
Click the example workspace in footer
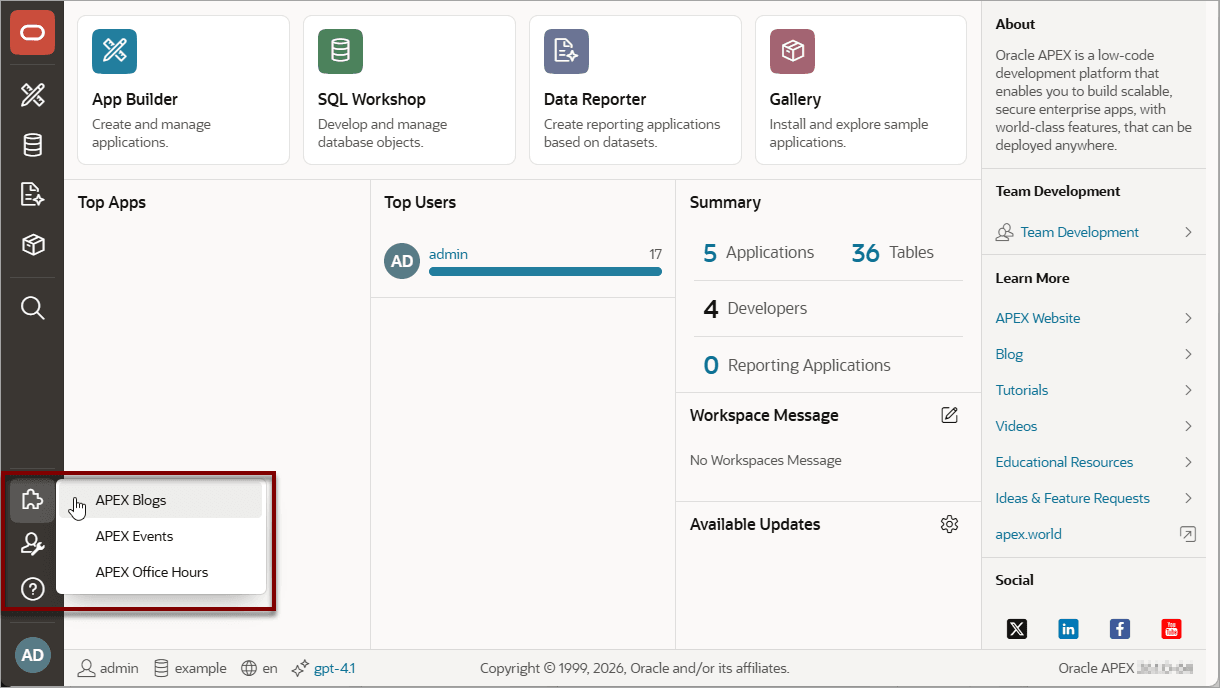point(200,668)
